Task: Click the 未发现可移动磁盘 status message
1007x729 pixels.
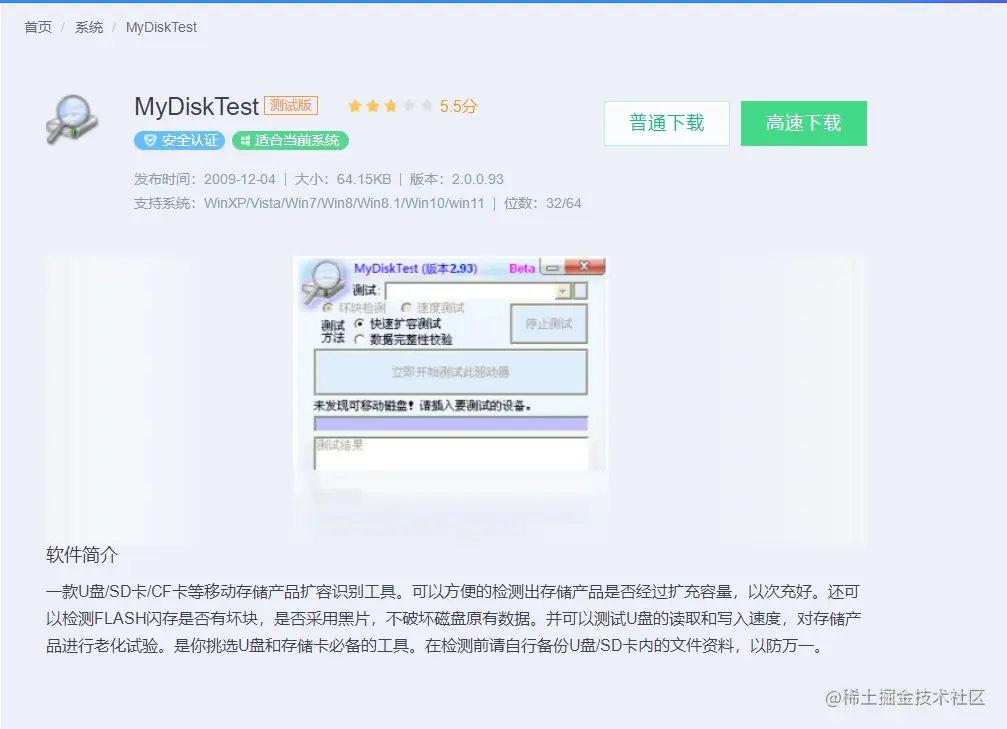Action: (422, 405)
